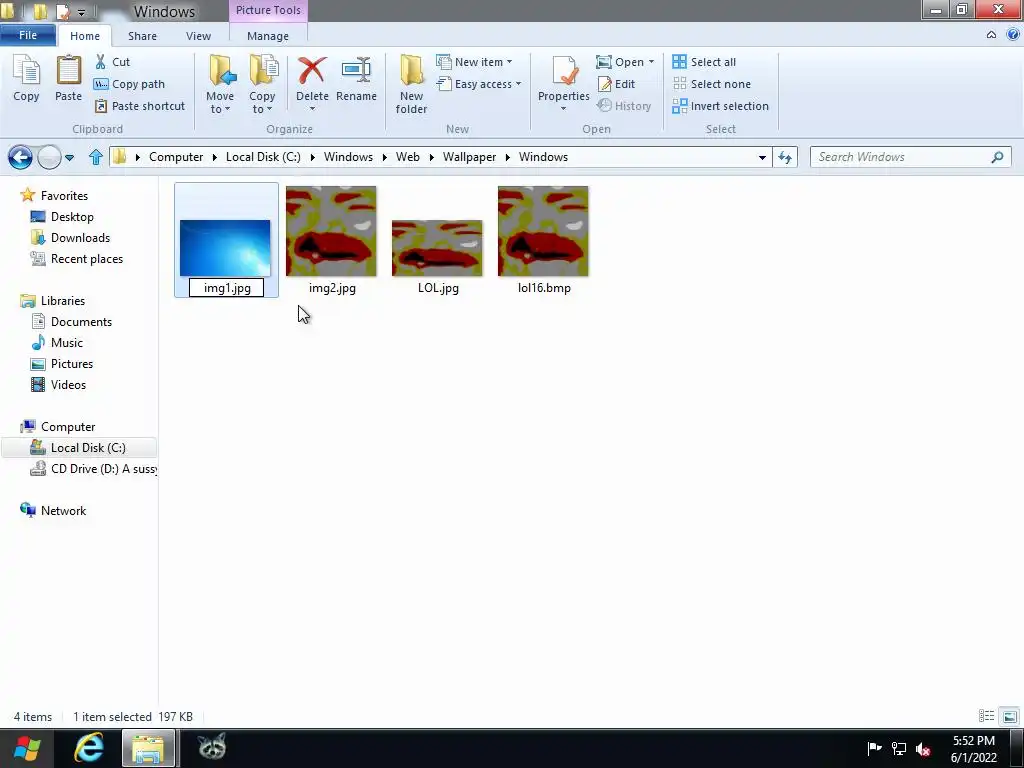This screenshot has height=768, width=1024.
Task: Click History in the Open group
Action: (x=624, y=106)
